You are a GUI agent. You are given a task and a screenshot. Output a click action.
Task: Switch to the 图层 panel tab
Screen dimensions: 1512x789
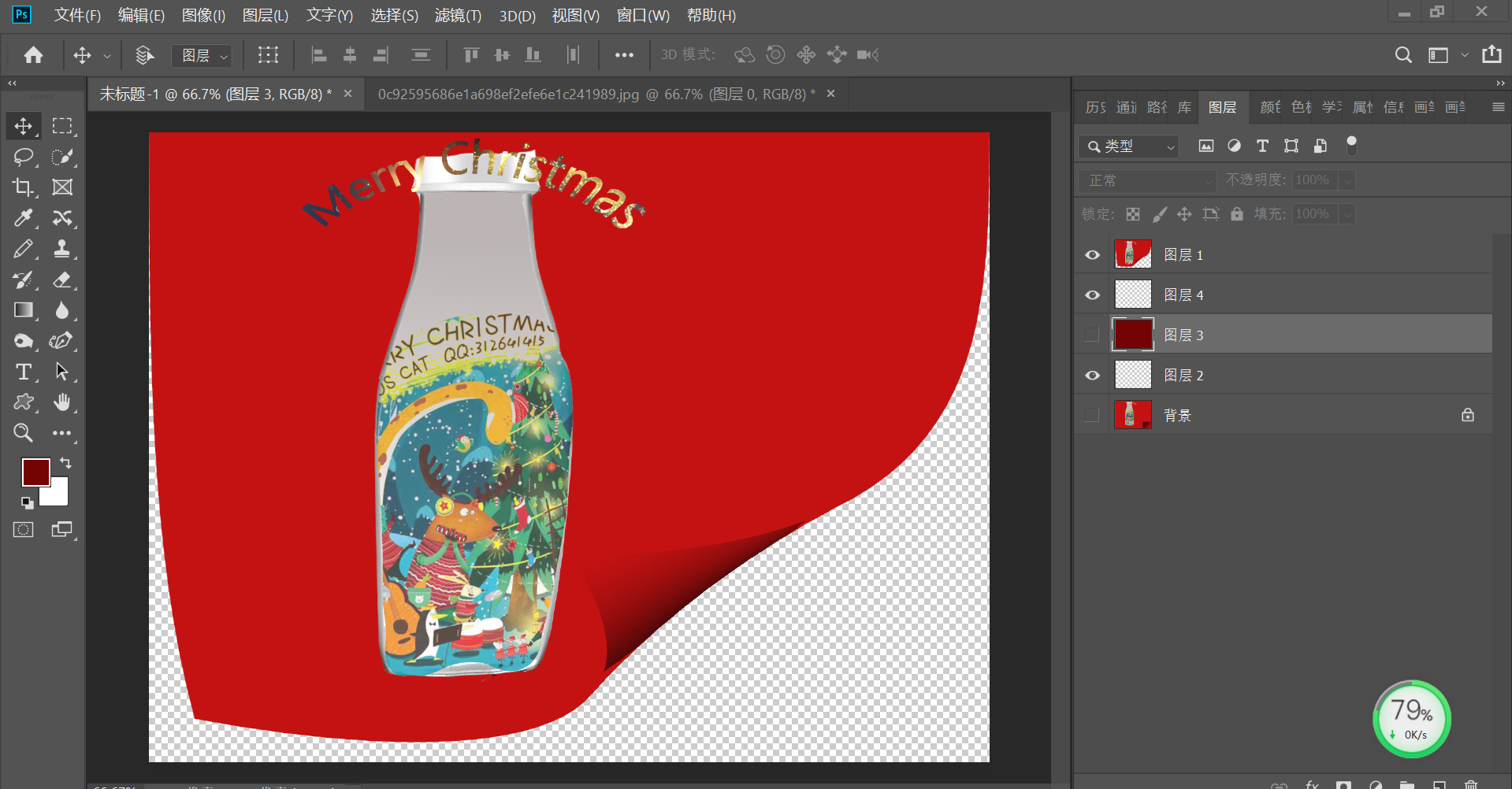click(x=1222, y=107)
